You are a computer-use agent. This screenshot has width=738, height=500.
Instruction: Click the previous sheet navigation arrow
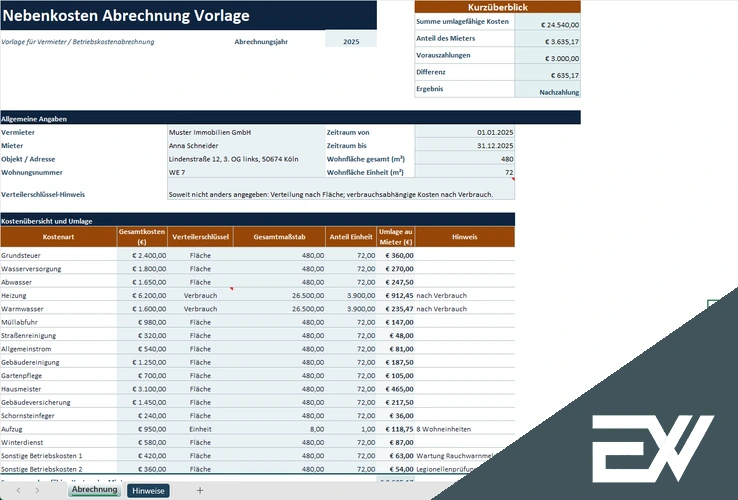[18, 490]
